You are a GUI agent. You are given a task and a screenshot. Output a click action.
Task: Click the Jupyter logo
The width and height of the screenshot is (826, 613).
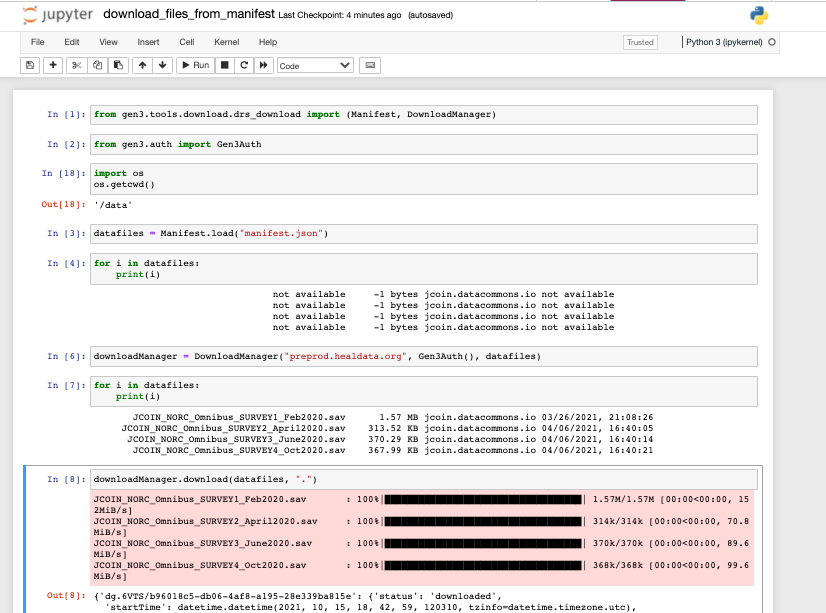pos(58,15)
